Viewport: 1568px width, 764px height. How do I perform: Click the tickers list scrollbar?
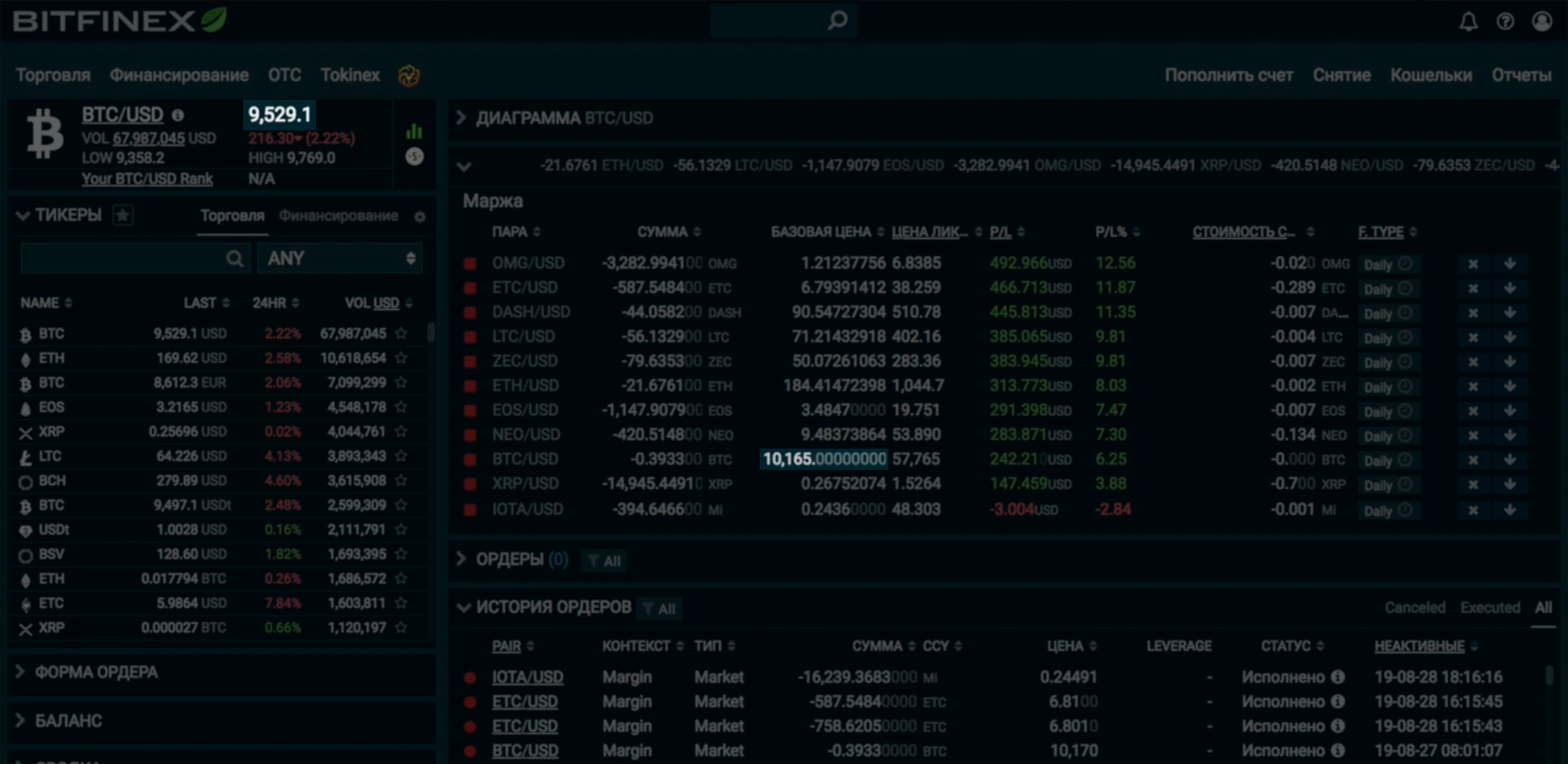[x=430, y=332]
